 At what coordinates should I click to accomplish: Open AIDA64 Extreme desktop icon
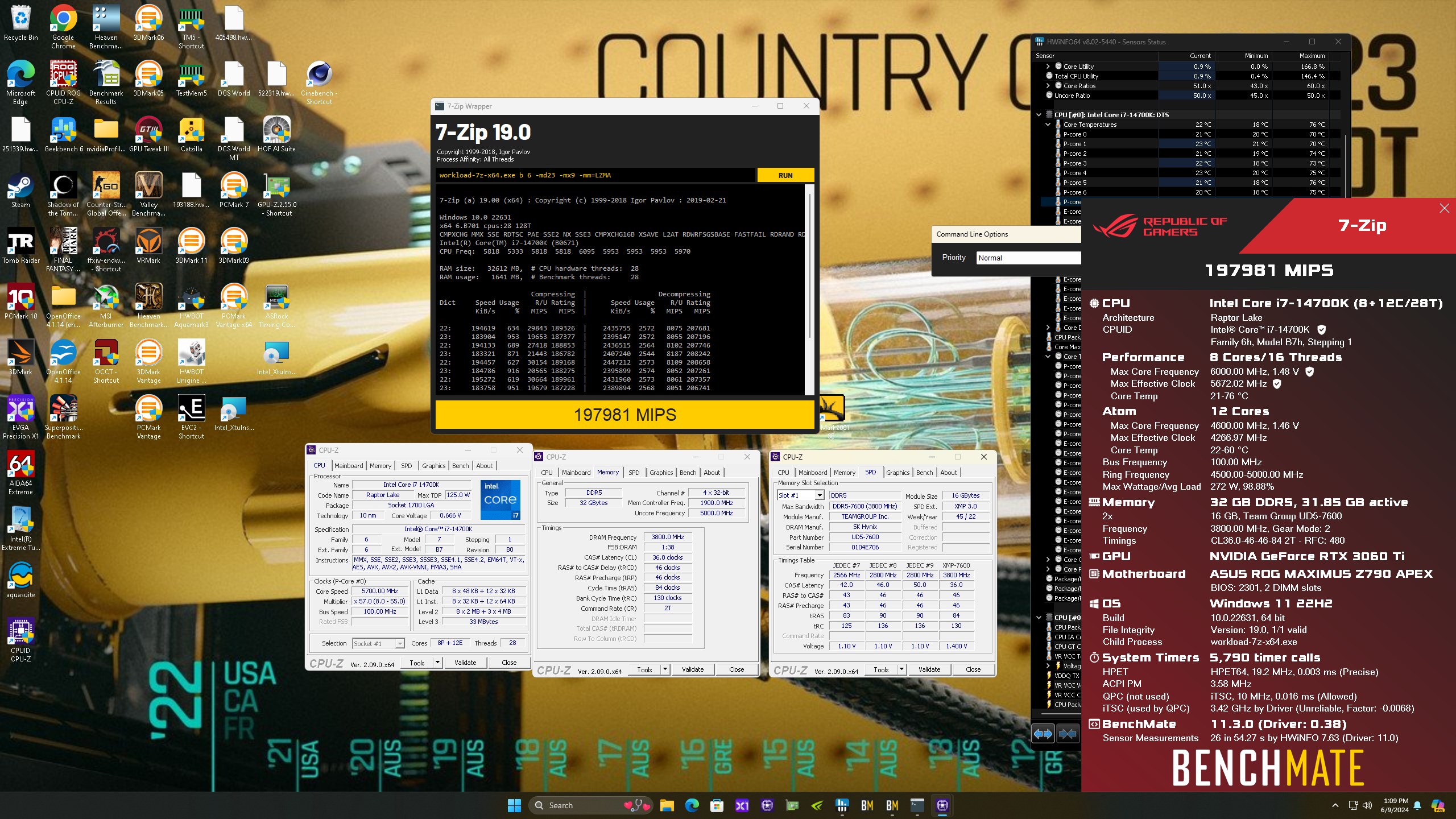point(20,473)
